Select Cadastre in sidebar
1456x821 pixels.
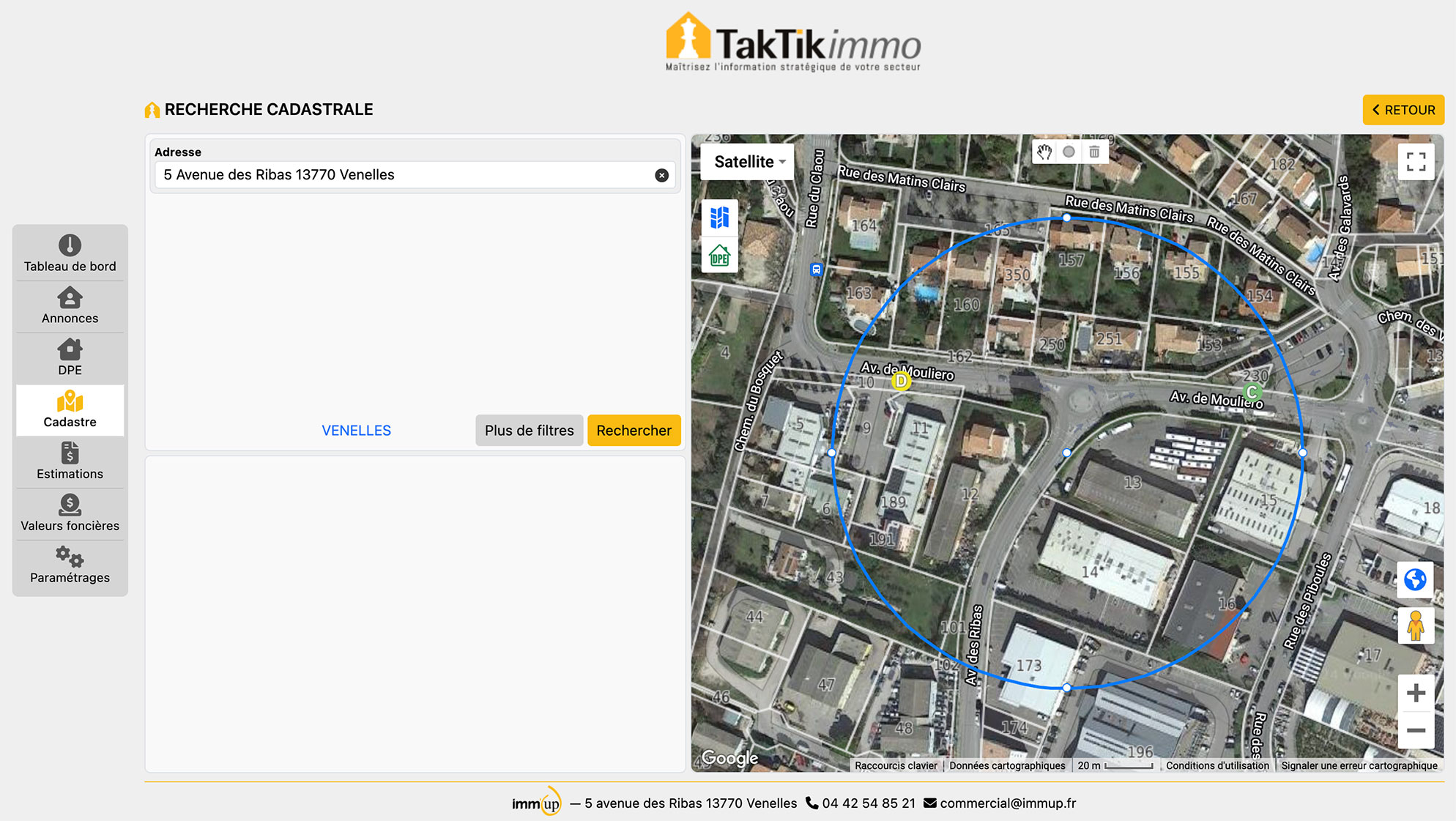point(70,410)
